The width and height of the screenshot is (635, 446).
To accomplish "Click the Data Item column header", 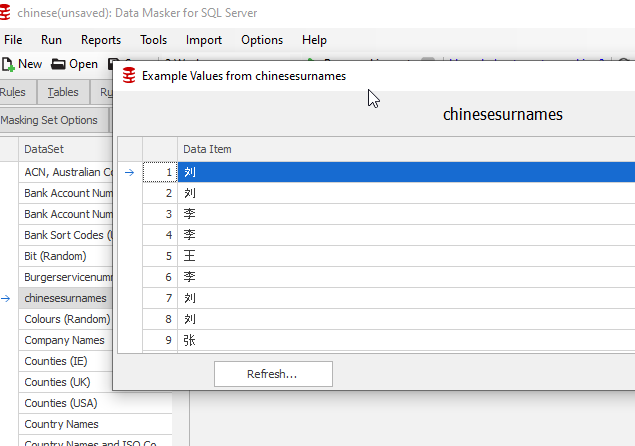I will 207,149.
